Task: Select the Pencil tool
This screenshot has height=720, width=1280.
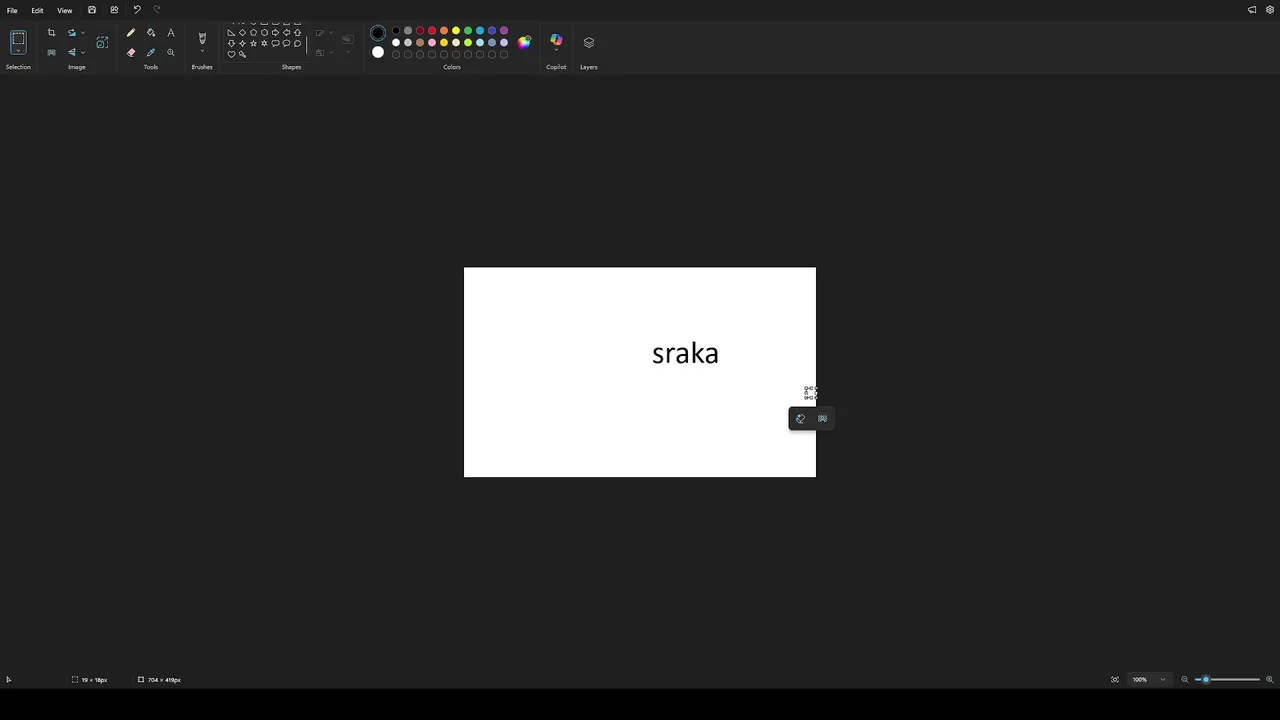Action: coord(131,33)
